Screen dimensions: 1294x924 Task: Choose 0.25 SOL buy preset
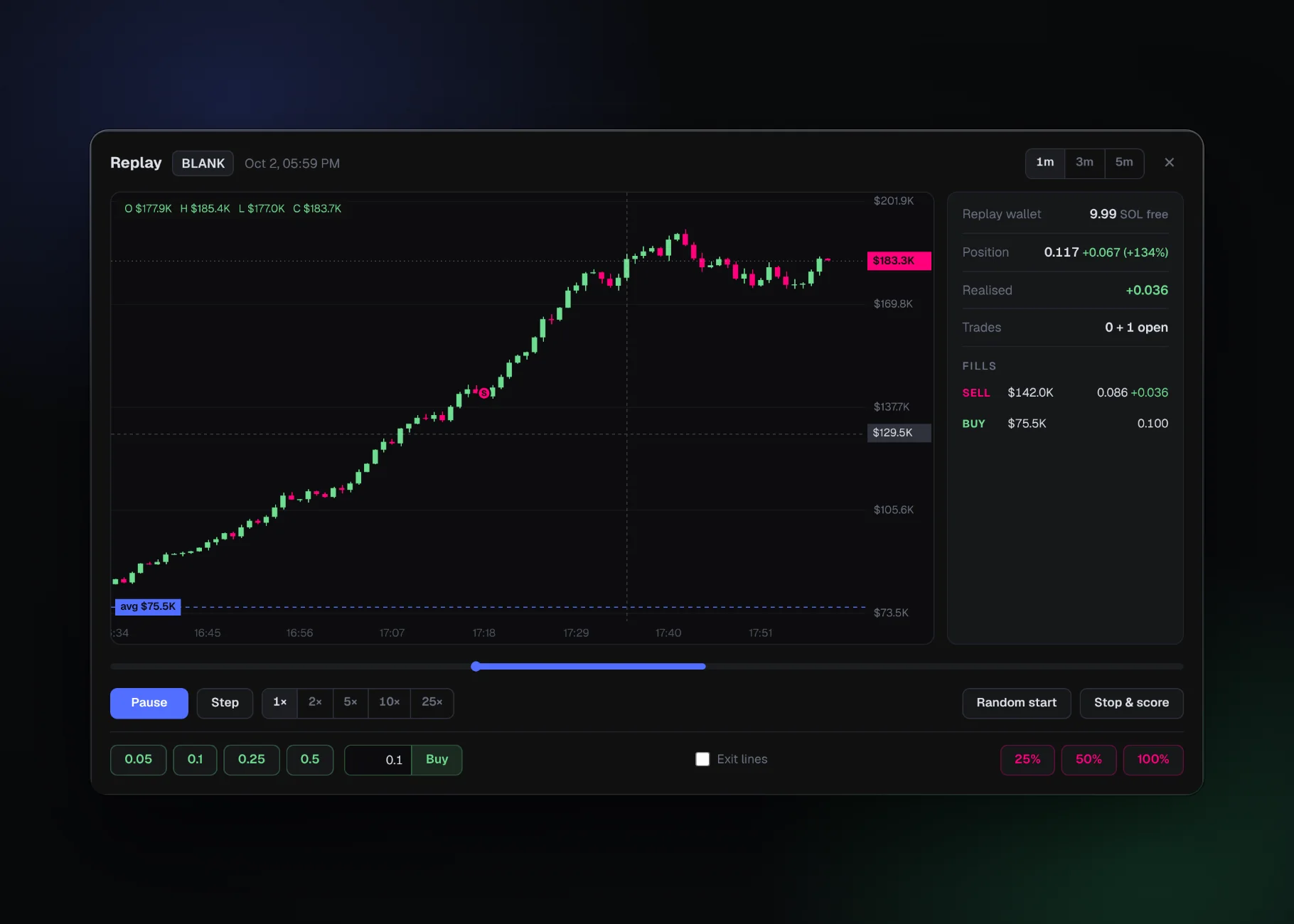point(252,760)
